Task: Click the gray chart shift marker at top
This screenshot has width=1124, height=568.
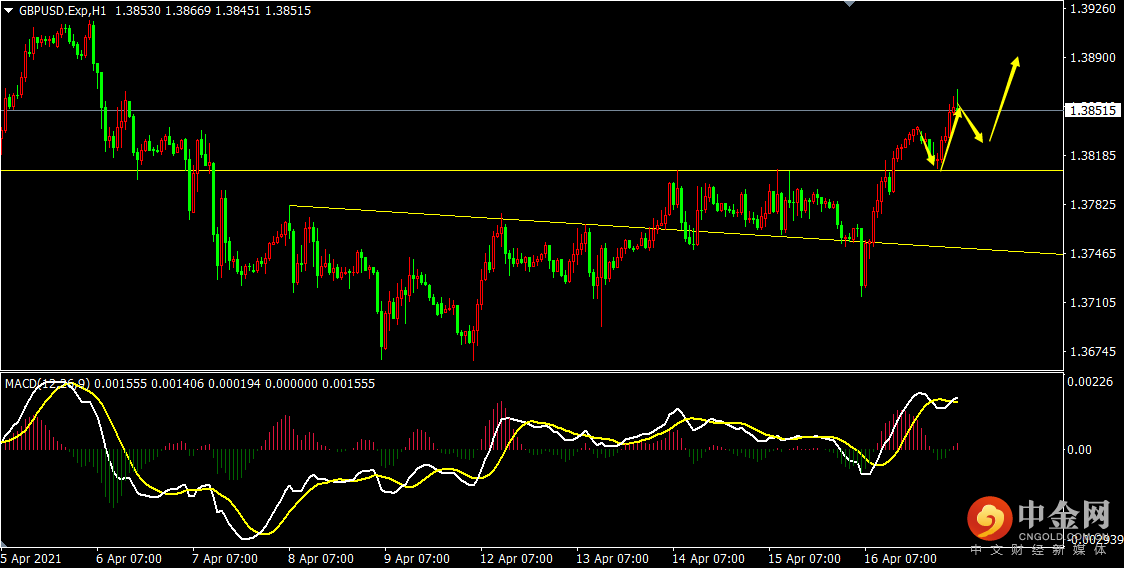Action: click(x=850, y=4)
